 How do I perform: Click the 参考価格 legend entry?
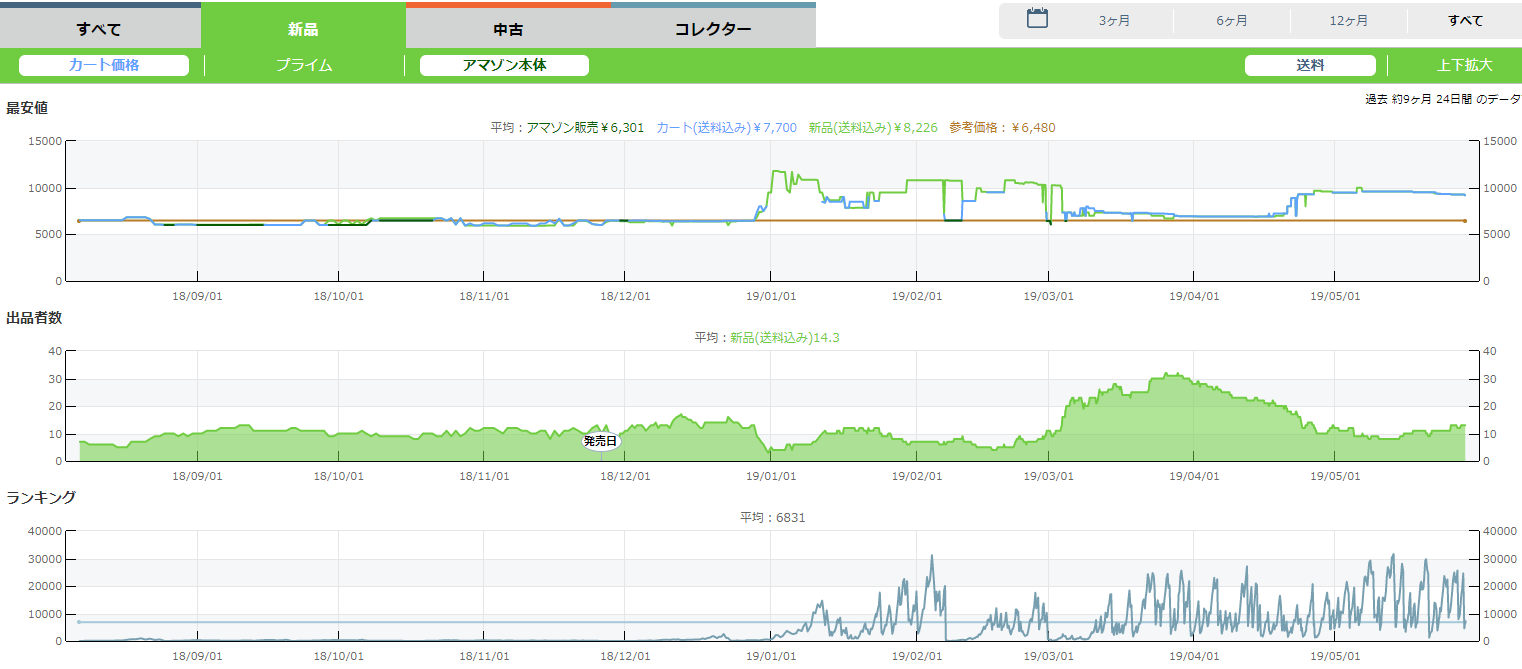1002,128
